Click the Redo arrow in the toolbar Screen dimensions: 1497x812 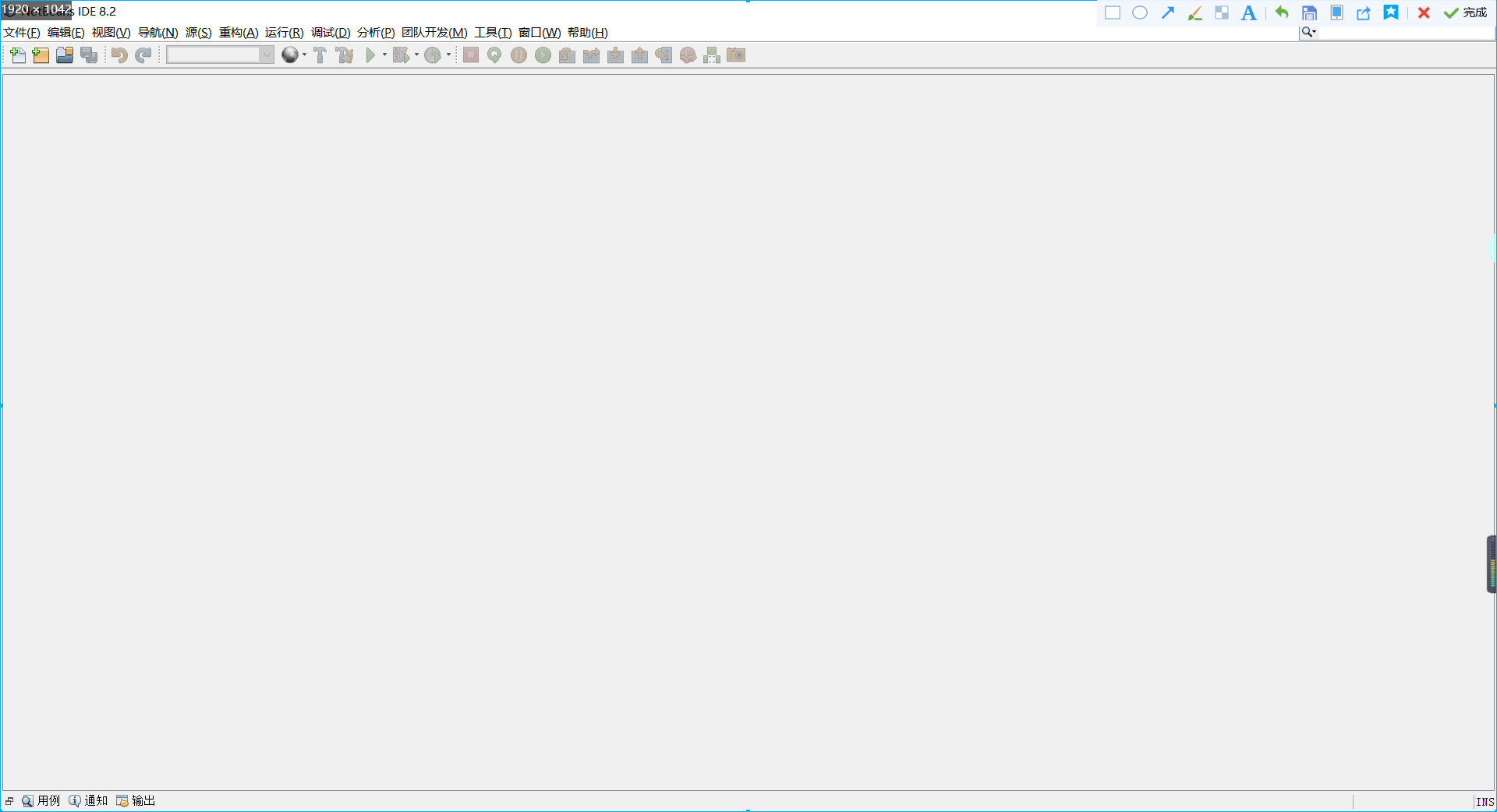coord(143,55)
